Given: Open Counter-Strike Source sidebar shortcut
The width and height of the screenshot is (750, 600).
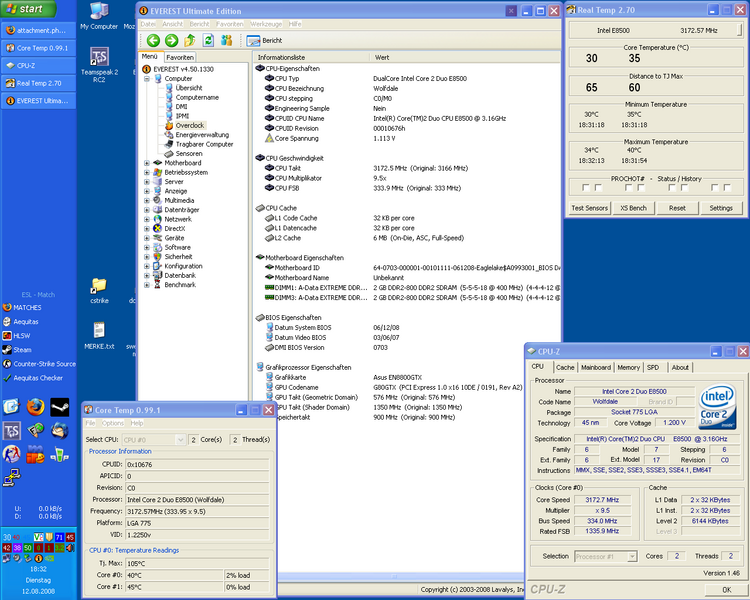Looking at the screenshot, I should (39, 364).
